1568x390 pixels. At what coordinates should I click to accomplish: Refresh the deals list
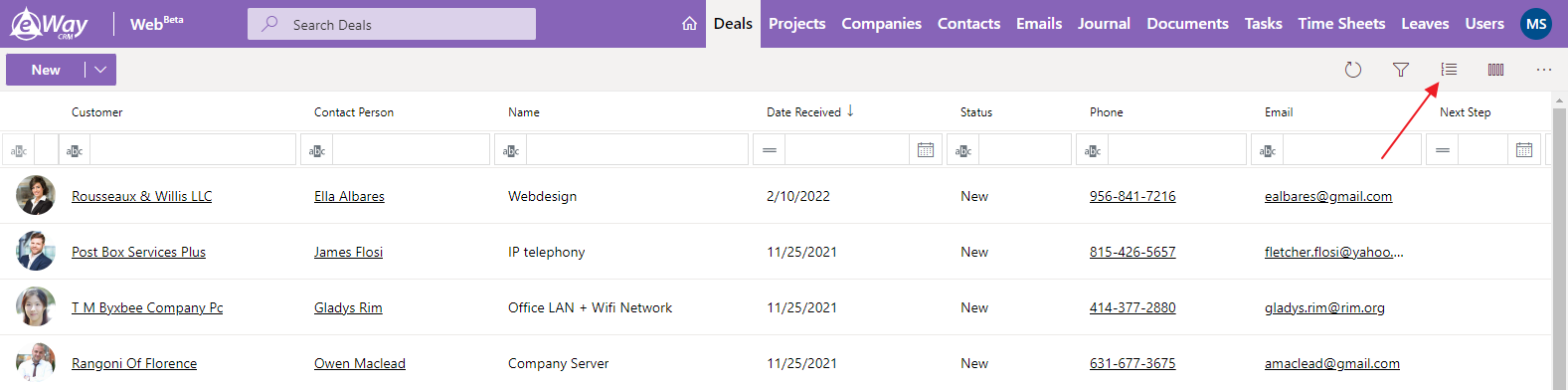click(x=1353, y=70)
